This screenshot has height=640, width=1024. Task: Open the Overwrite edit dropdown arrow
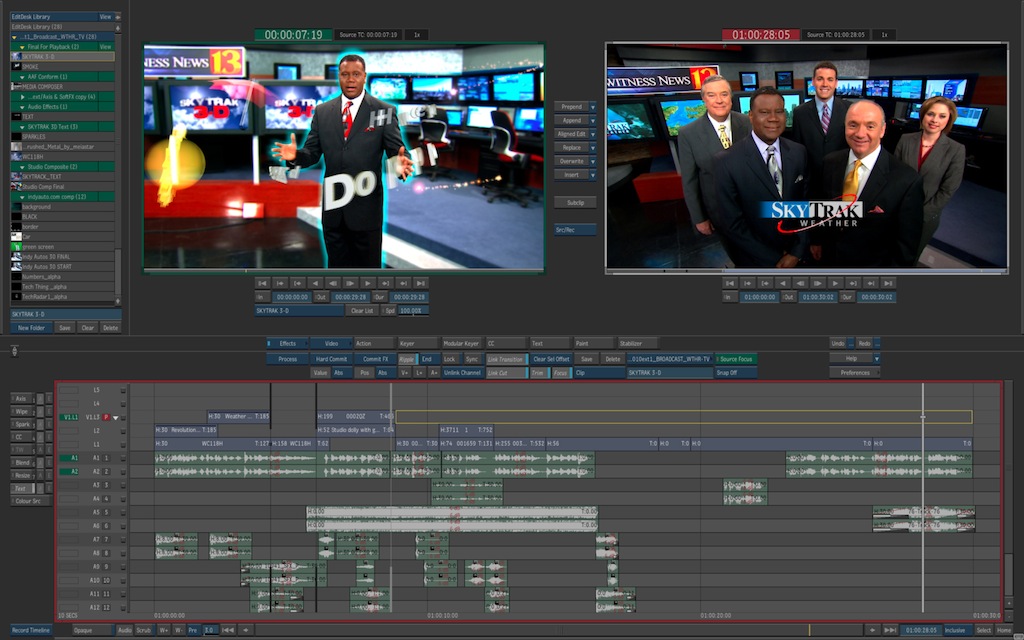[592, 161]
